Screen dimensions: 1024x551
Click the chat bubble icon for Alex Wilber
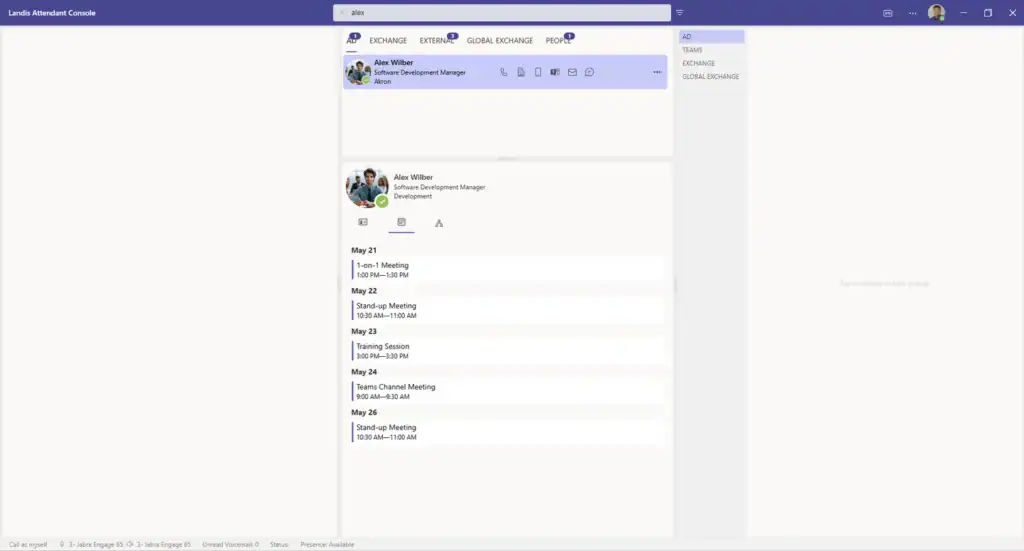click(x=589, y=72)
